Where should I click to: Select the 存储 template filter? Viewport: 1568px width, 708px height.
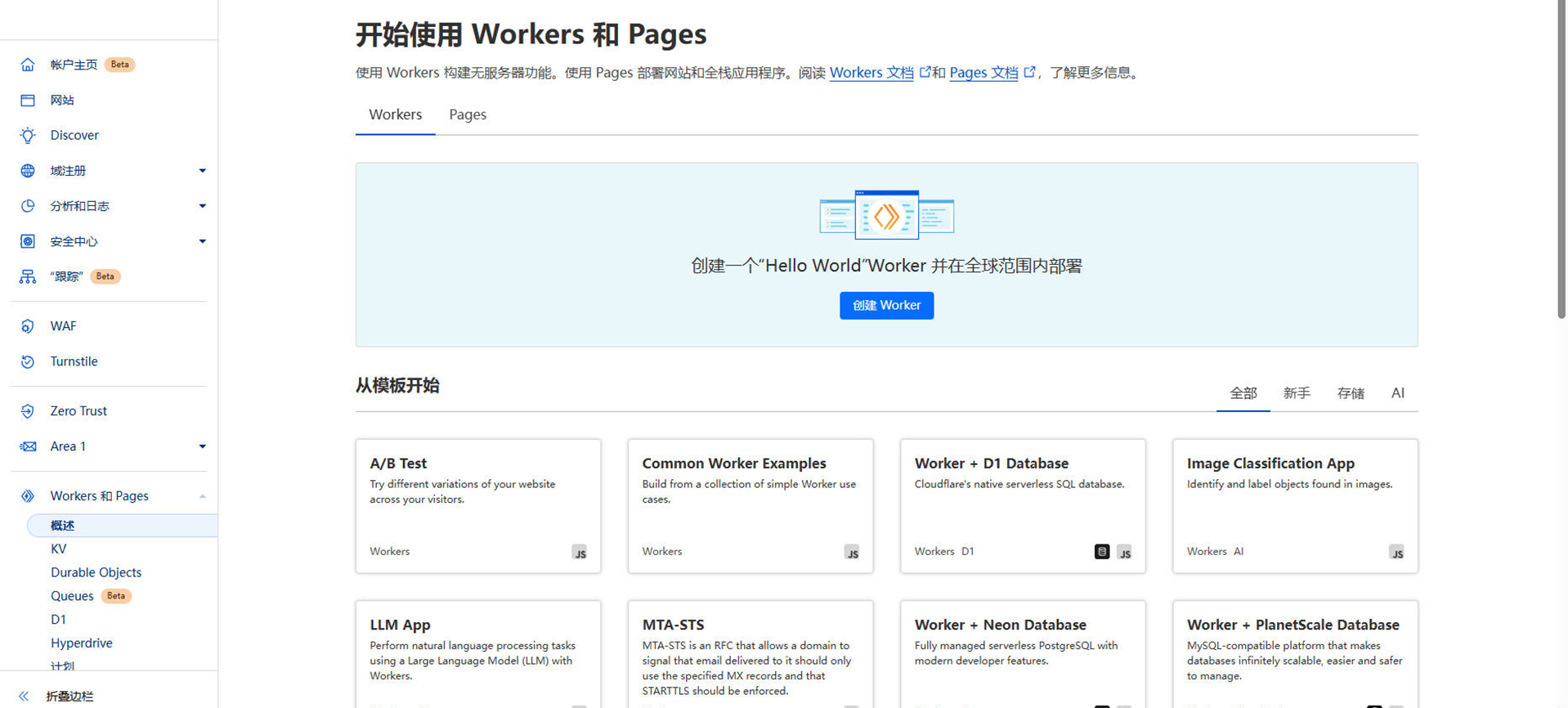pyautogui.click(x=1351, y=393)
